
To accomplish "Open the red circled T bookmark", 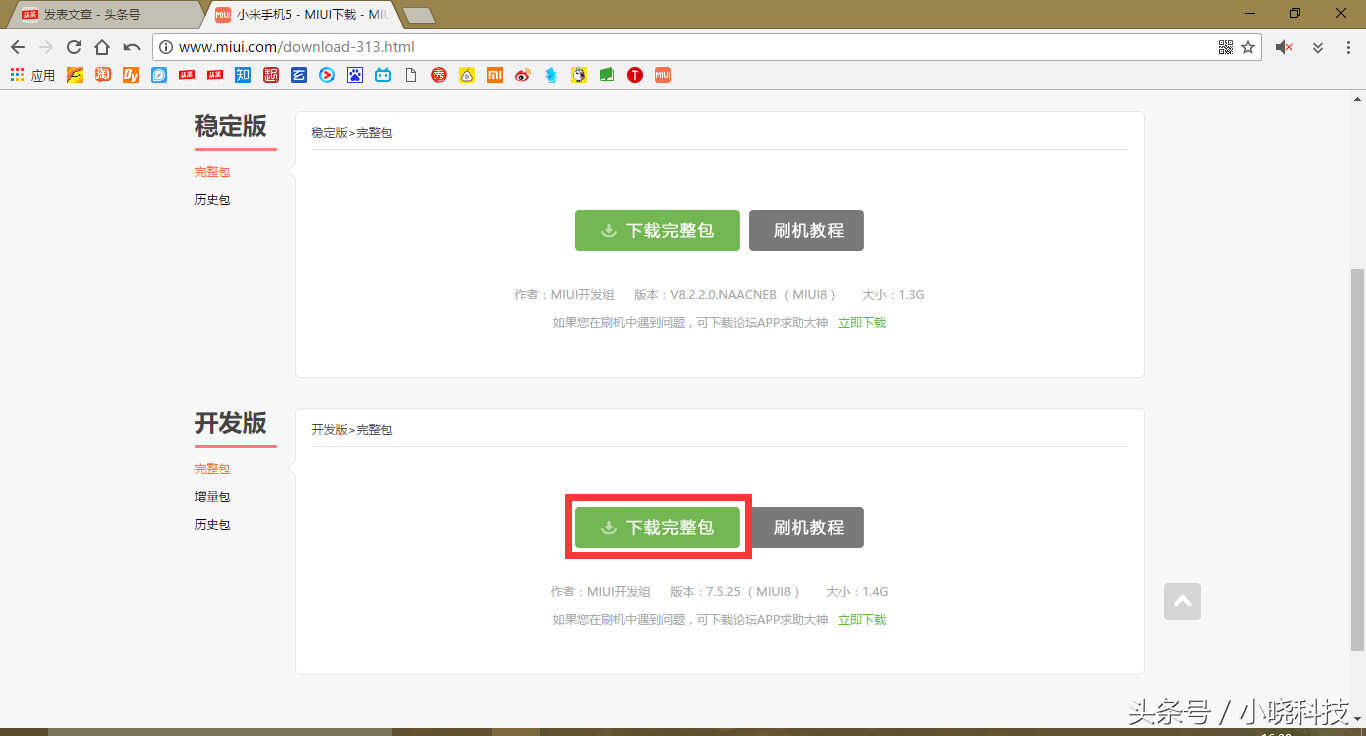I will coord(635,75).
